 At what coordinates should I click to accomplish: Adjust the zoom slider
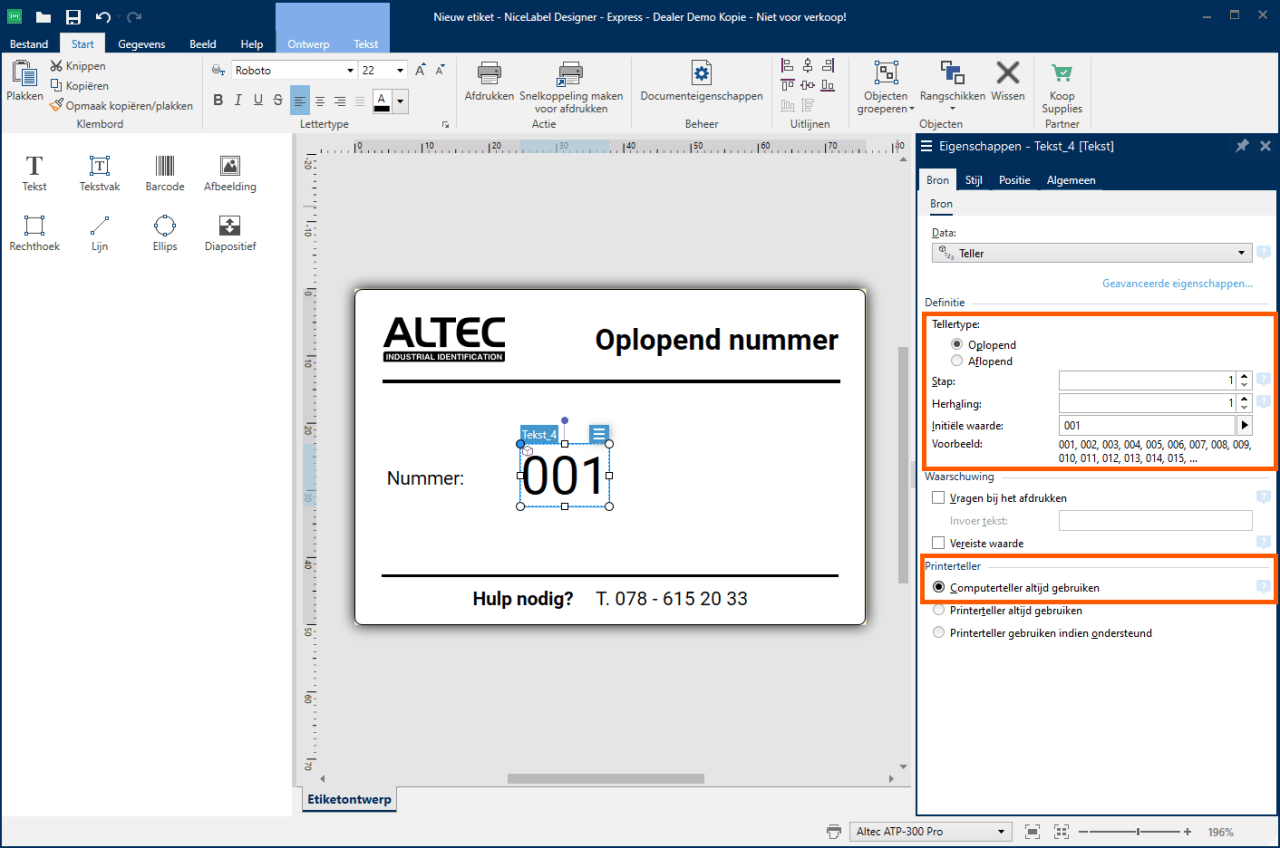[1138, 832]
